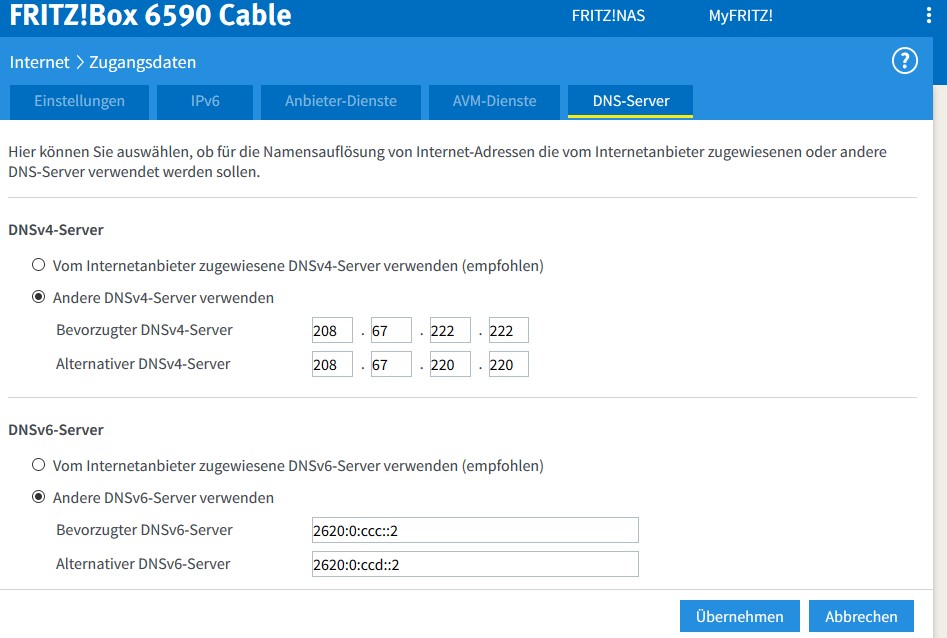The height and width of the screenshot is (638, 947).
Task: Select the DNS-Server tab
Action: tap(630, 101)
